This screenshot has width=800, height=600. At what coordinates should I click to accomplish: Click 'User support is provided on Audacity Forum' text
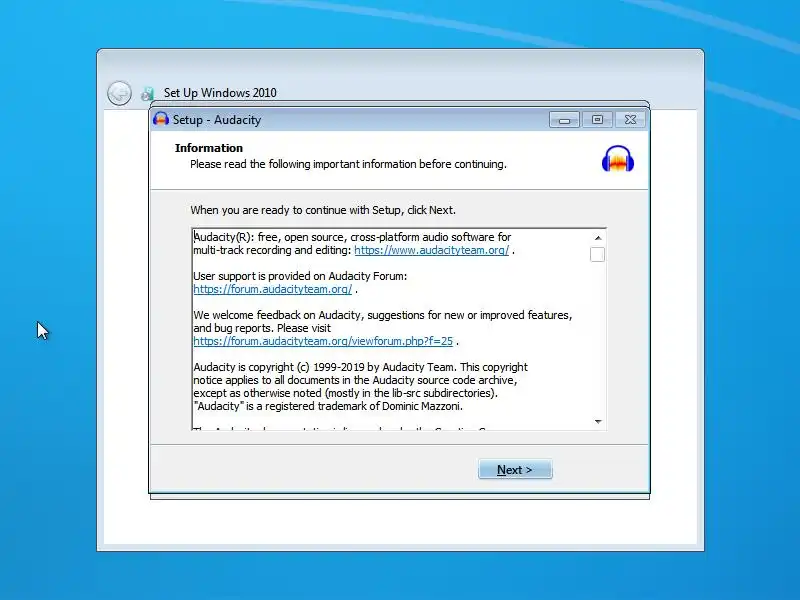(x=300, y=276)
